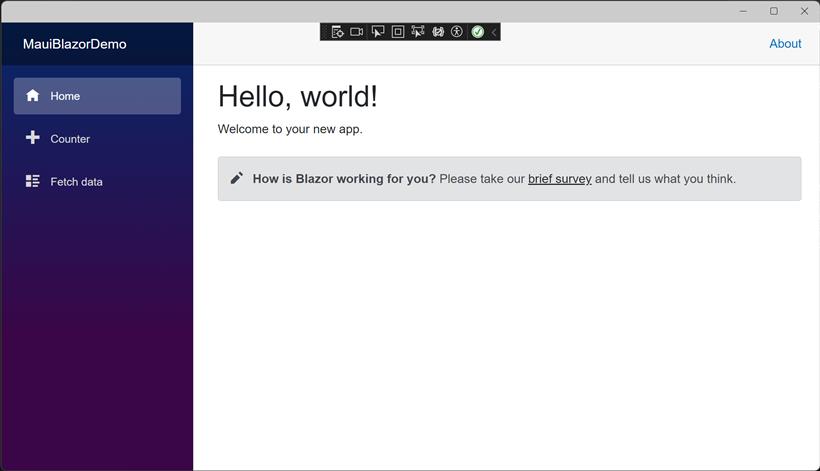
Task: Maximize the application window
Action: tap(774, 11)
